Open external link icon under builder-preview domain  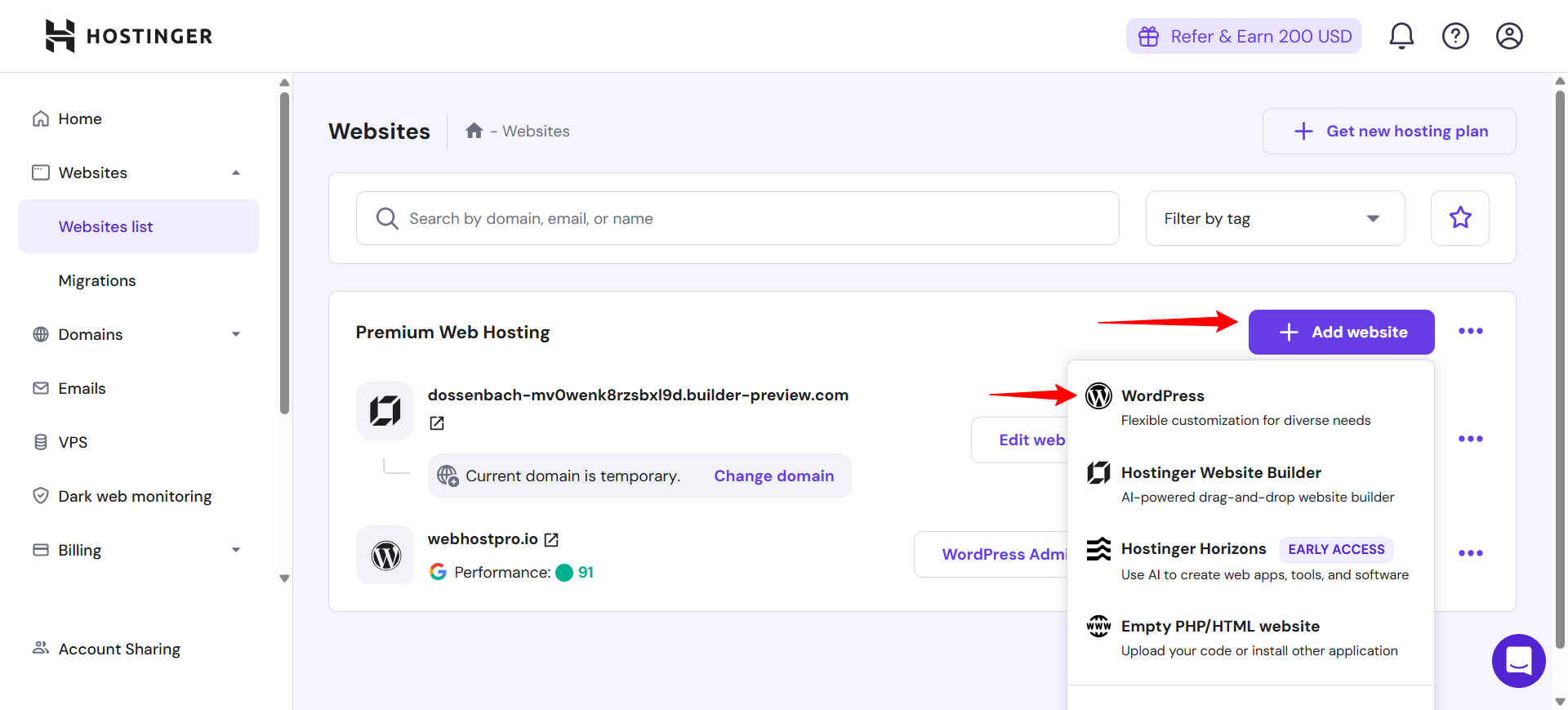tap(437, 423)
